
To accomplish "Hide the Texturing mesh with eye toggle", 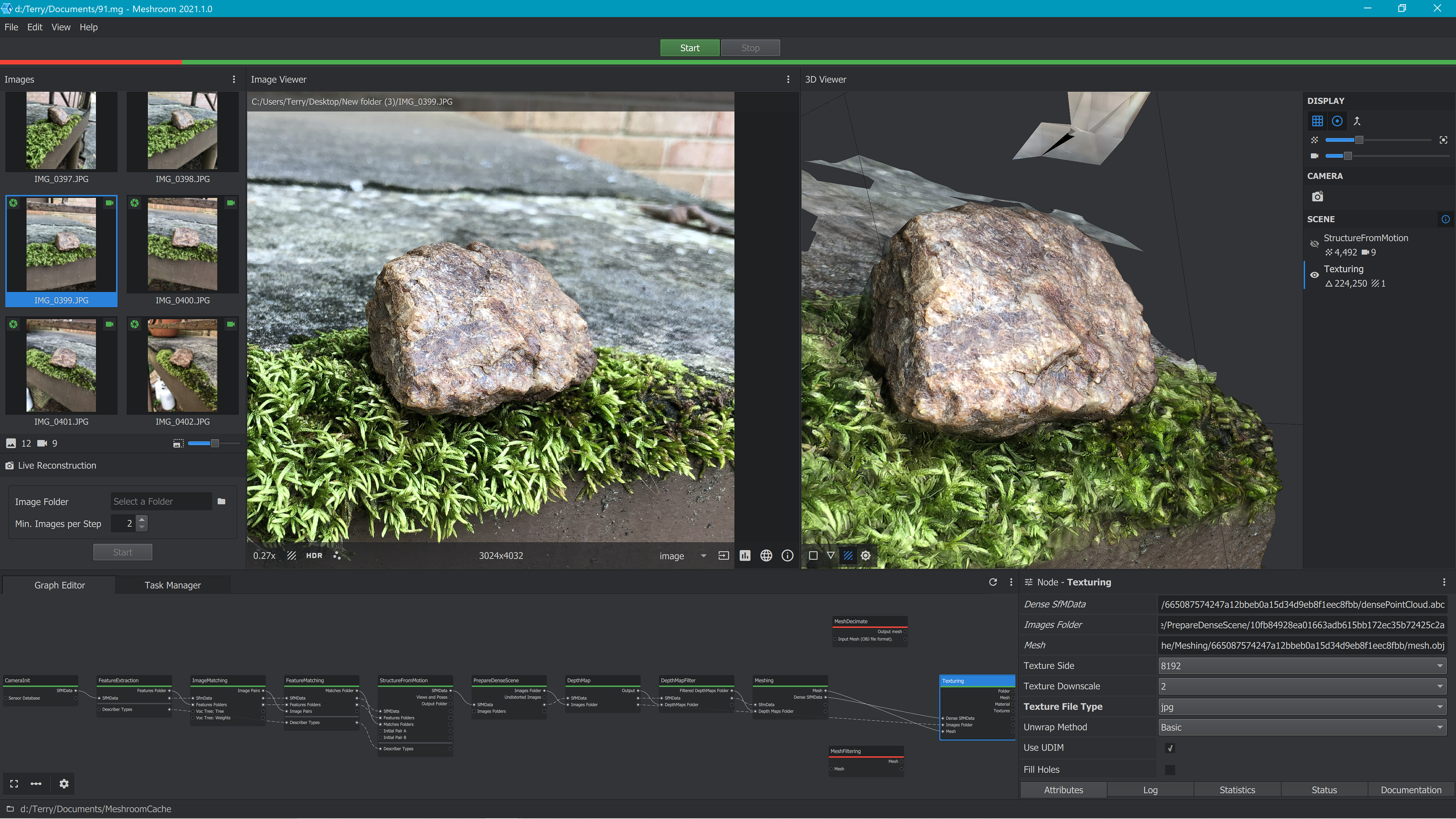I will pos(1315,275).
